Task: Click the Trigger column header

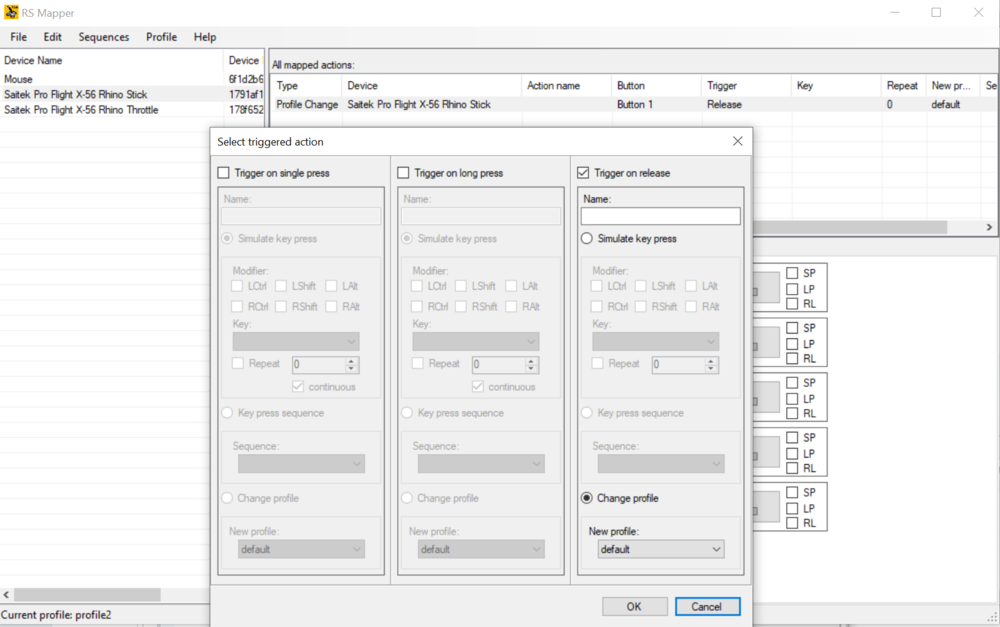Action: coord(746,85)
